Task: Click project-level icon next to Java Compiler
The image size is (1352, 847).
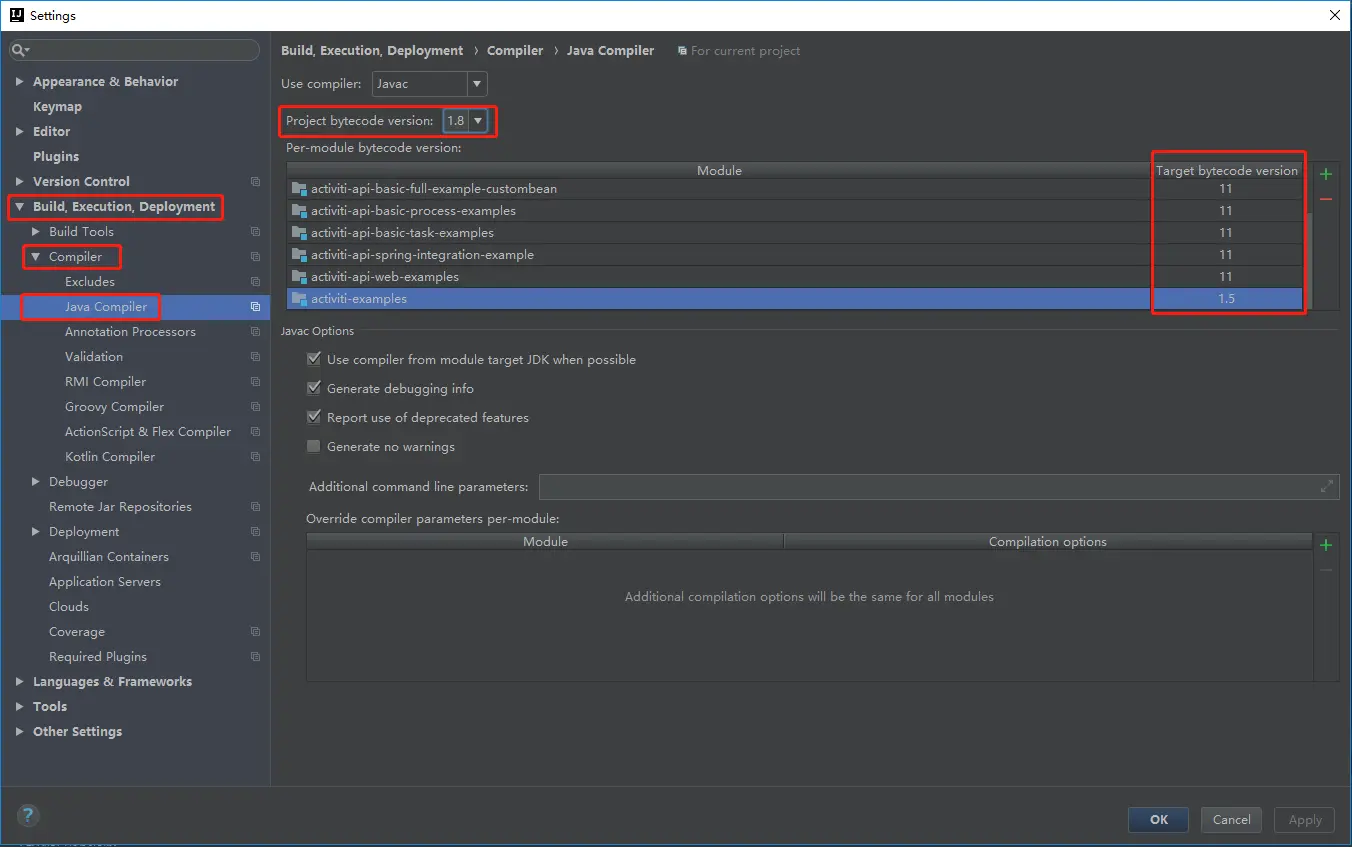Action: coord(255,307)
